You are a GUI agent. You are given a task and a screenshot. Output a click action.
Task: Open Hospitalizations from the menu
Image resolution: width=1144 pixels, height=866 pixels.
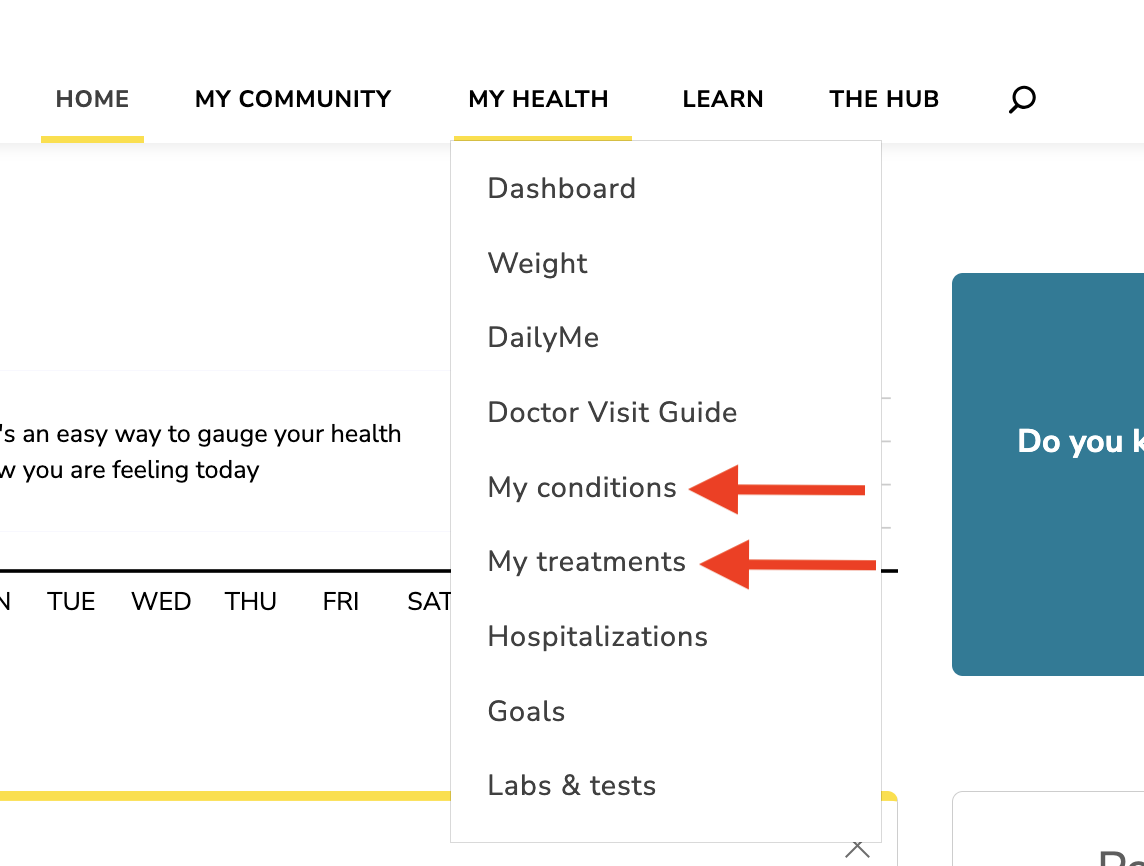click(x=598, y=636)
